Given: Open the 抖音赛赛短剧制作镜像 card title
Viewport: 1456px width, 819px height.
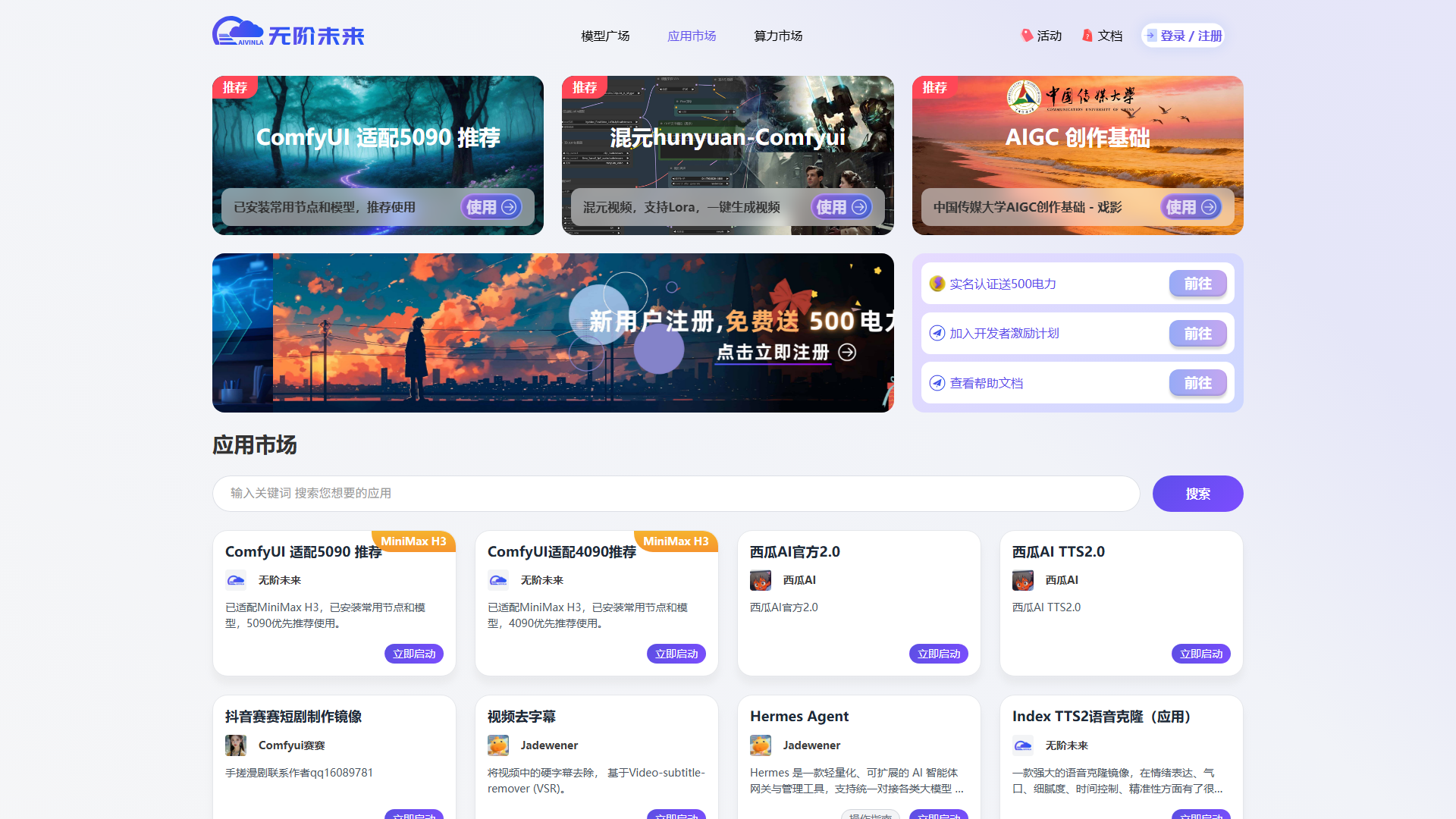Looking at the screenshot, I should pos(293,717).
